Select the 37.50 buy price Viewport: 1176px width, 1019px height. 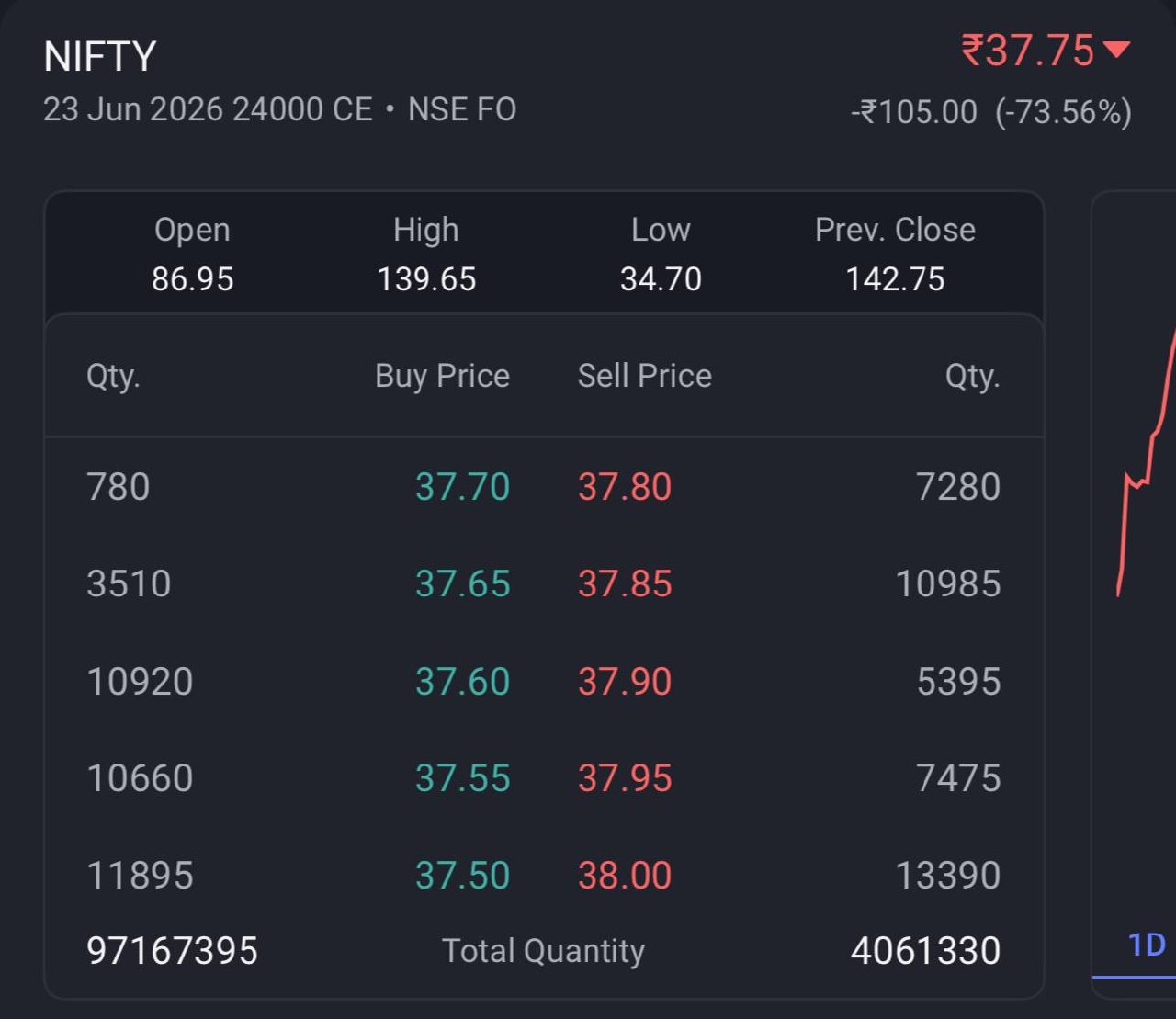pyautogui.click(x=462, y=876)
